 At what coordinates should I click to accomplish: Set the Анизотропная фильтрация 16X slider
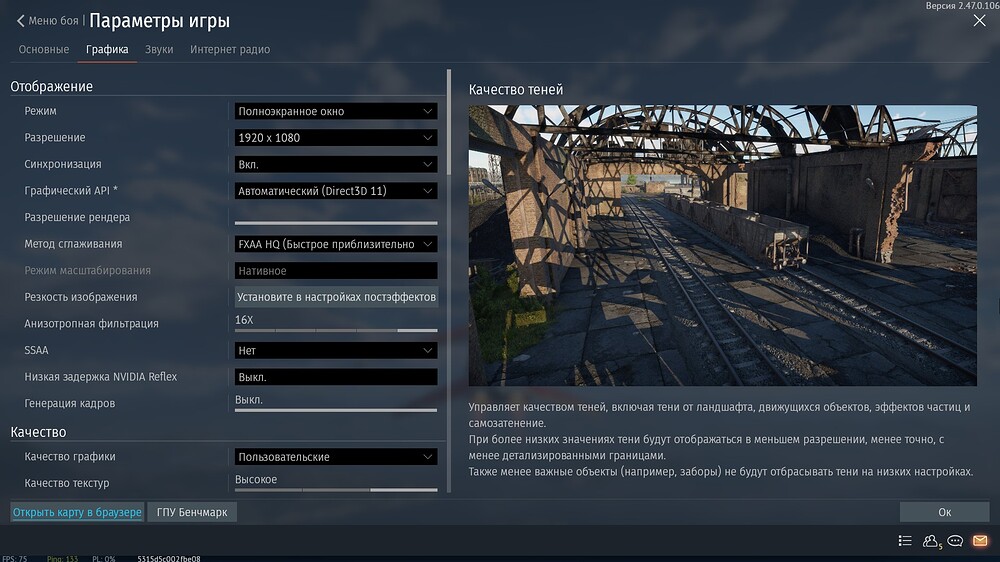[336, 330]
